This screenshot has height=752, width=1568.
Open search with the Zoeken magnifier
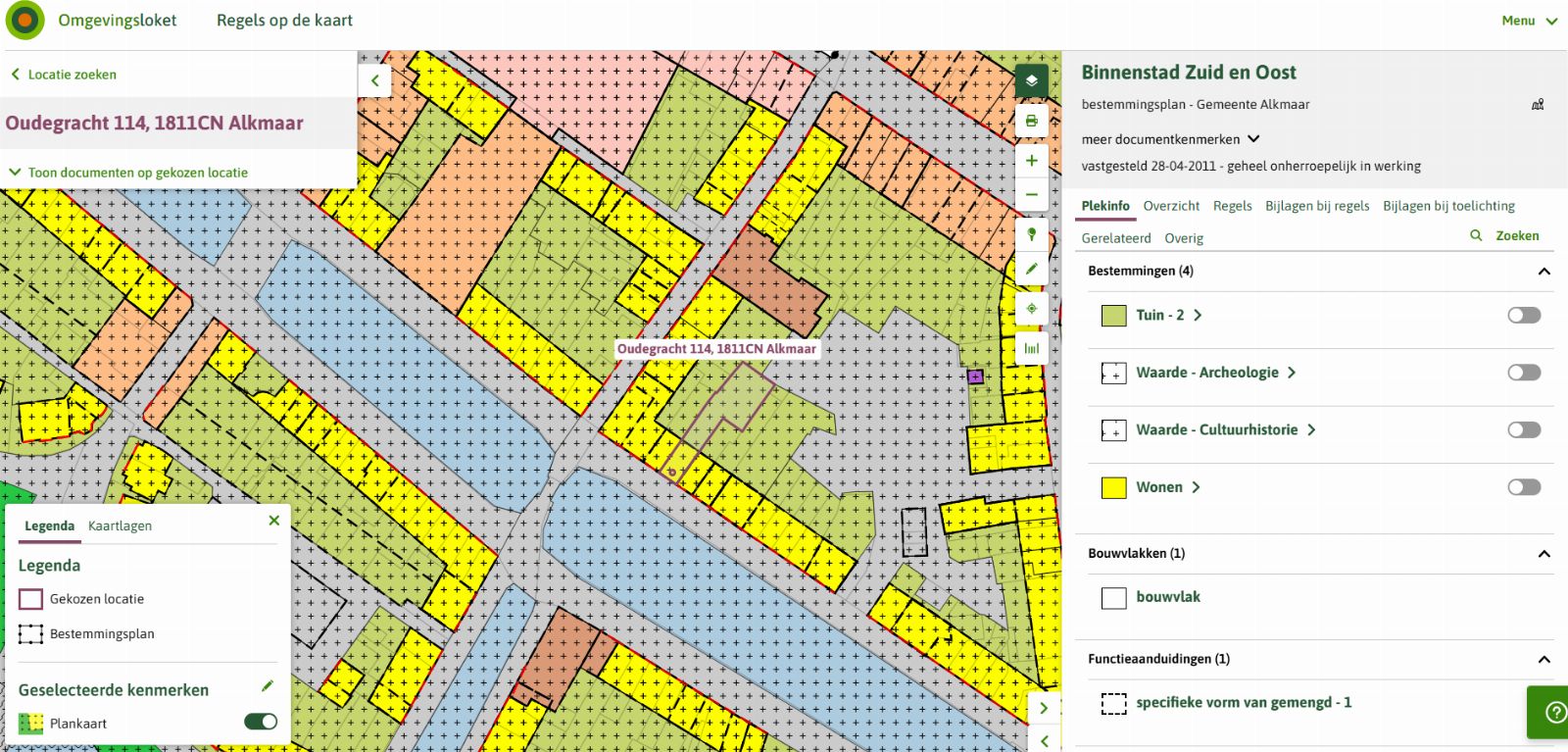[1504, 236]
